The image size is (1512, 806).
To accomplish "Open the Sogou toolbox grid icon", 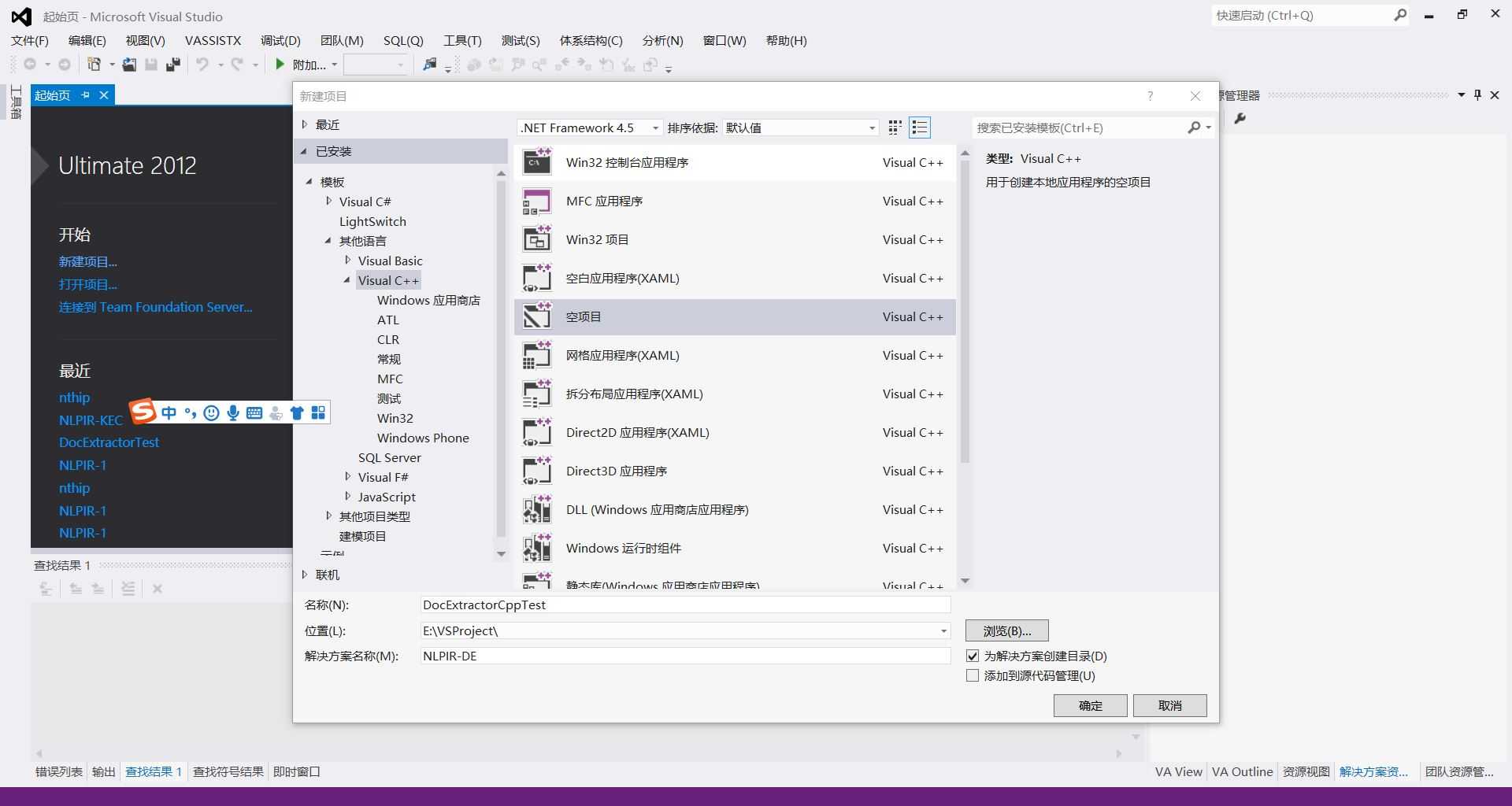I will click(318, 413).
